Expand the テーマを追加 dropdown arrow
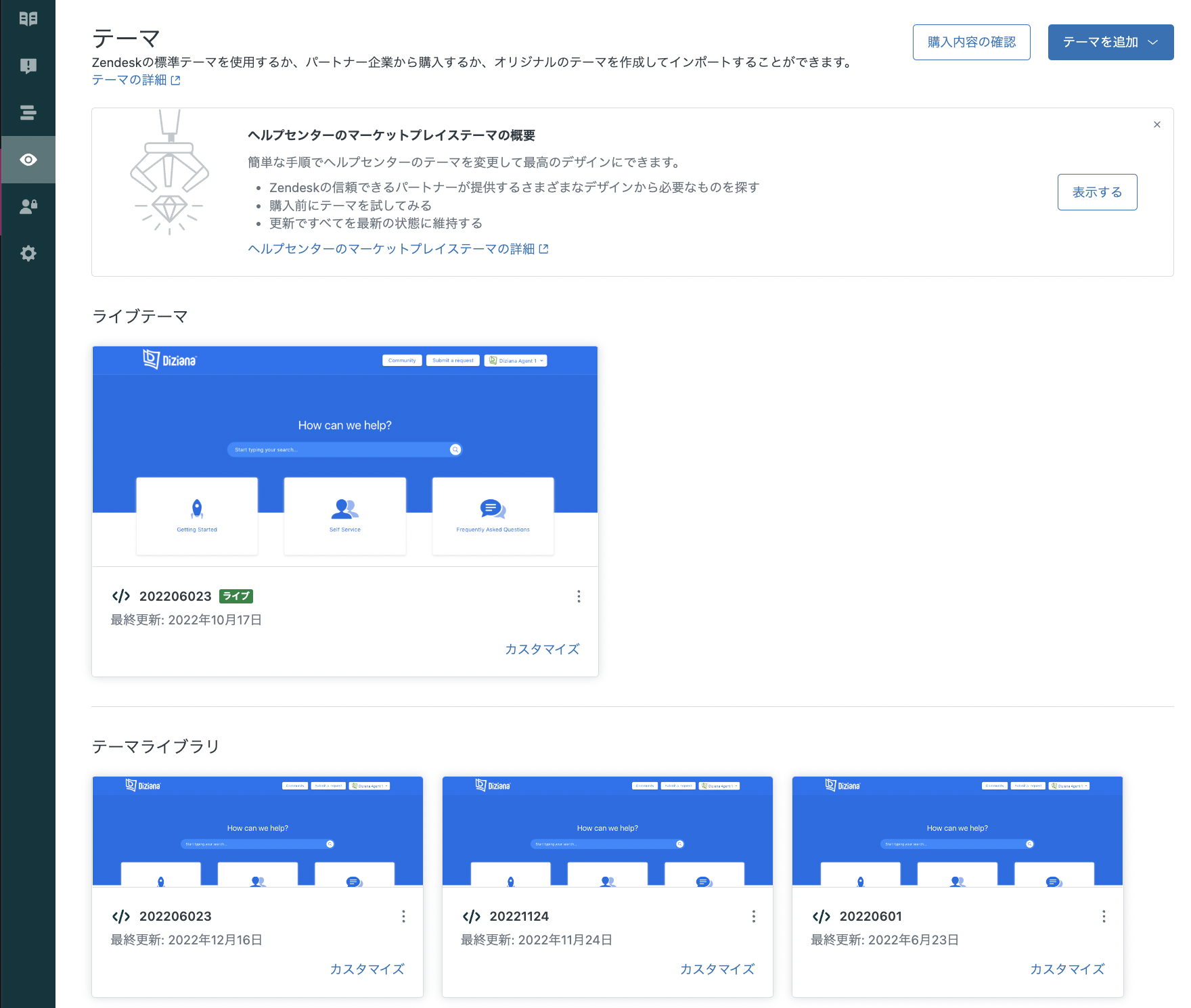The width and height of the screenshot is (1191, 1008). [1154, 42]
